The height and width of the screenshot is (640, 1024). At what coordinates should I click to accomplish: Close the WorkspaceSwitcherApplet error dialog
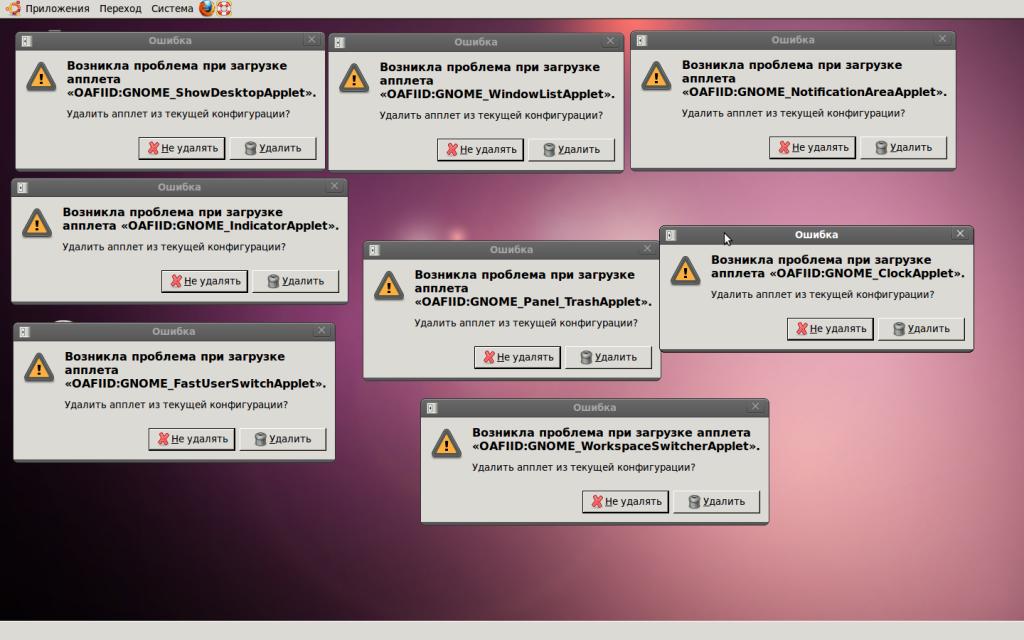[x=755, y=406]
